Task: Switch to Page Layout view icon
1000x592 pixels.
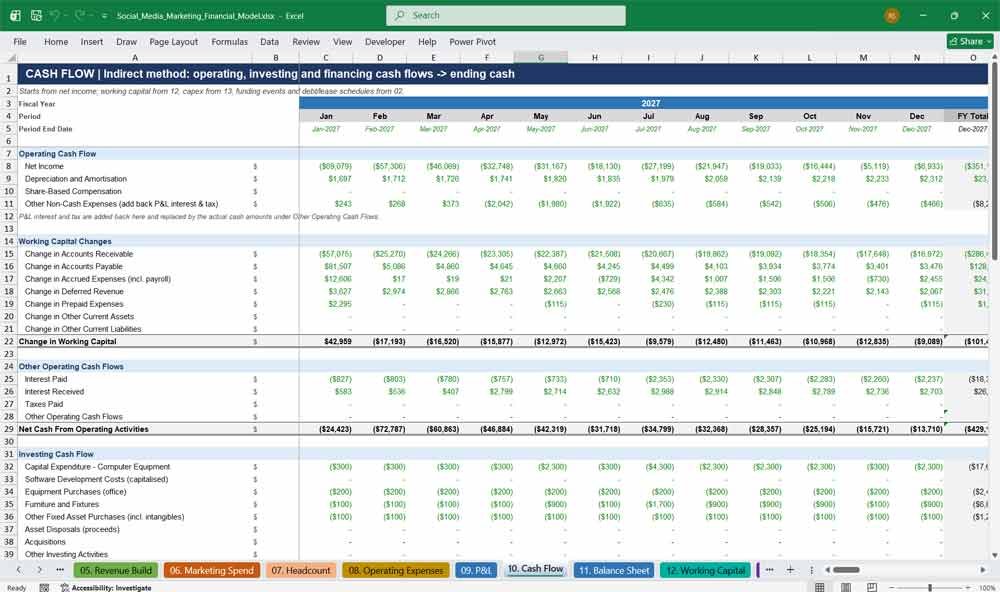Action: (x=846, y=587)
